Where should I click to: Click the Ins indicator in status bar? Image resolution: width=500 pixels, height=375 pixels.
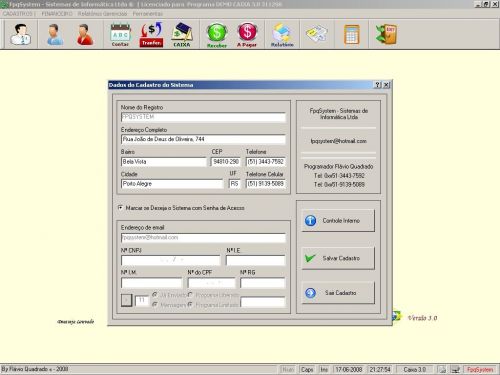coord(324,369)
